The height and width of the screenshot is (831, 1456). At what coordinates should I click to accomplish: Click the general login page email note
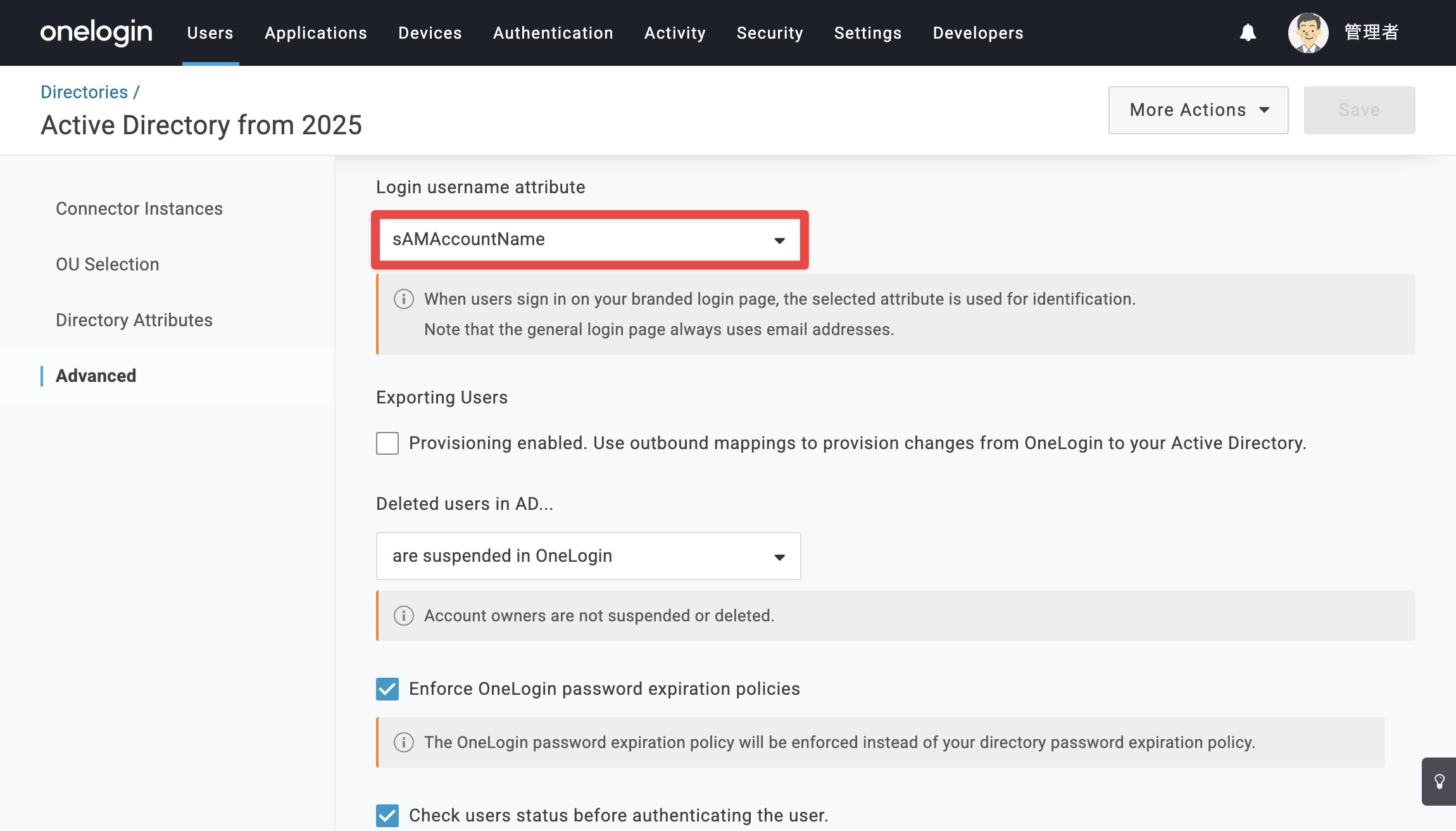point(659,329)
